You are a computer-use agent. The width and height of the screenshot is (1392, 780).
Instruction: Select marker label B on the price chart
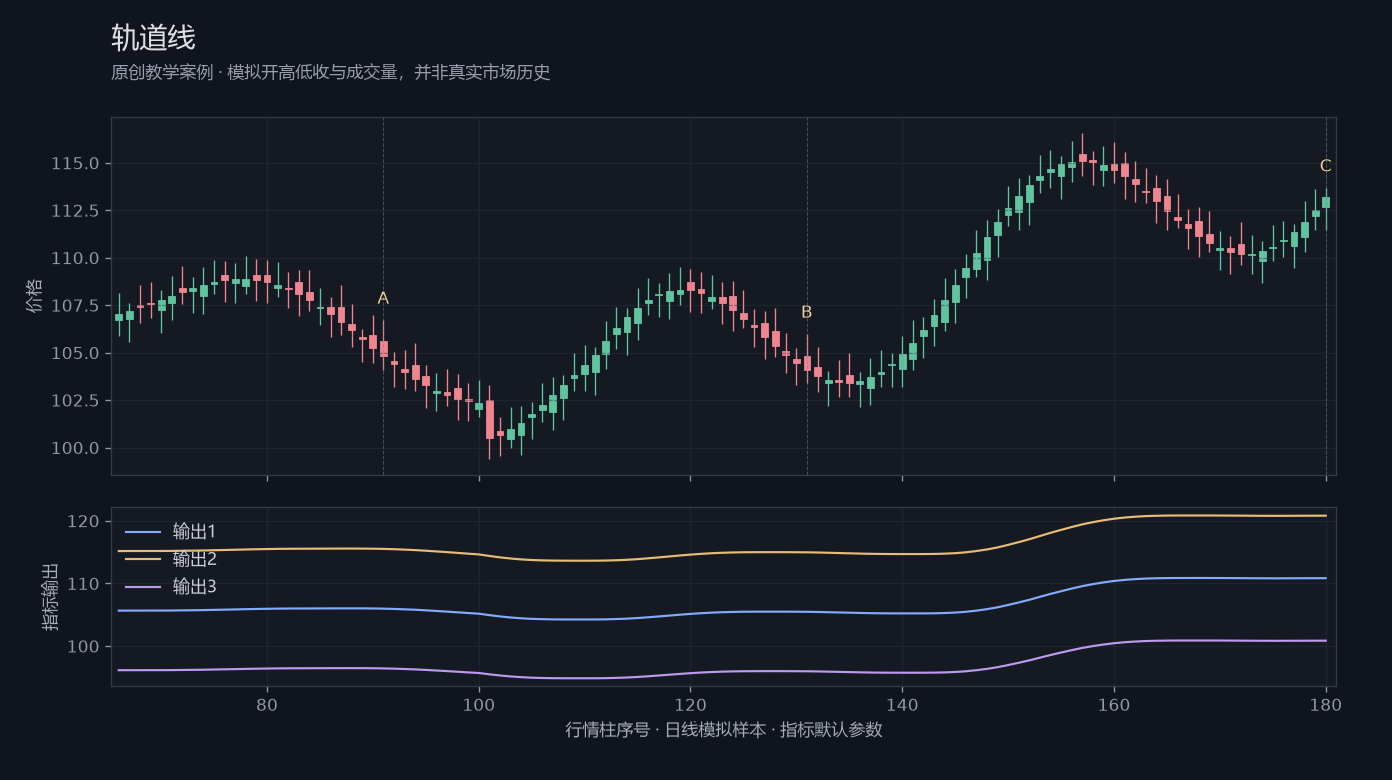click(x=807, y=312)
